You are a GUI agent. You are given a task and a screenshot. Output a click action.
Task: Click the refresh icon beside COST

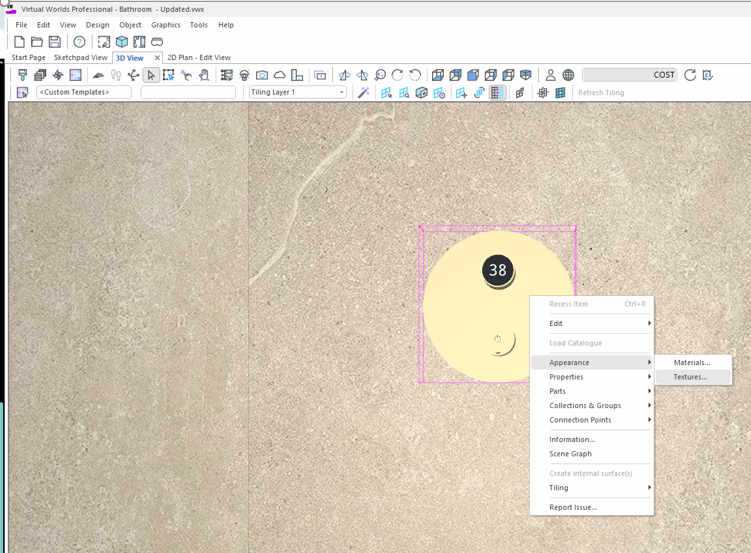click(x=690, y=75)
